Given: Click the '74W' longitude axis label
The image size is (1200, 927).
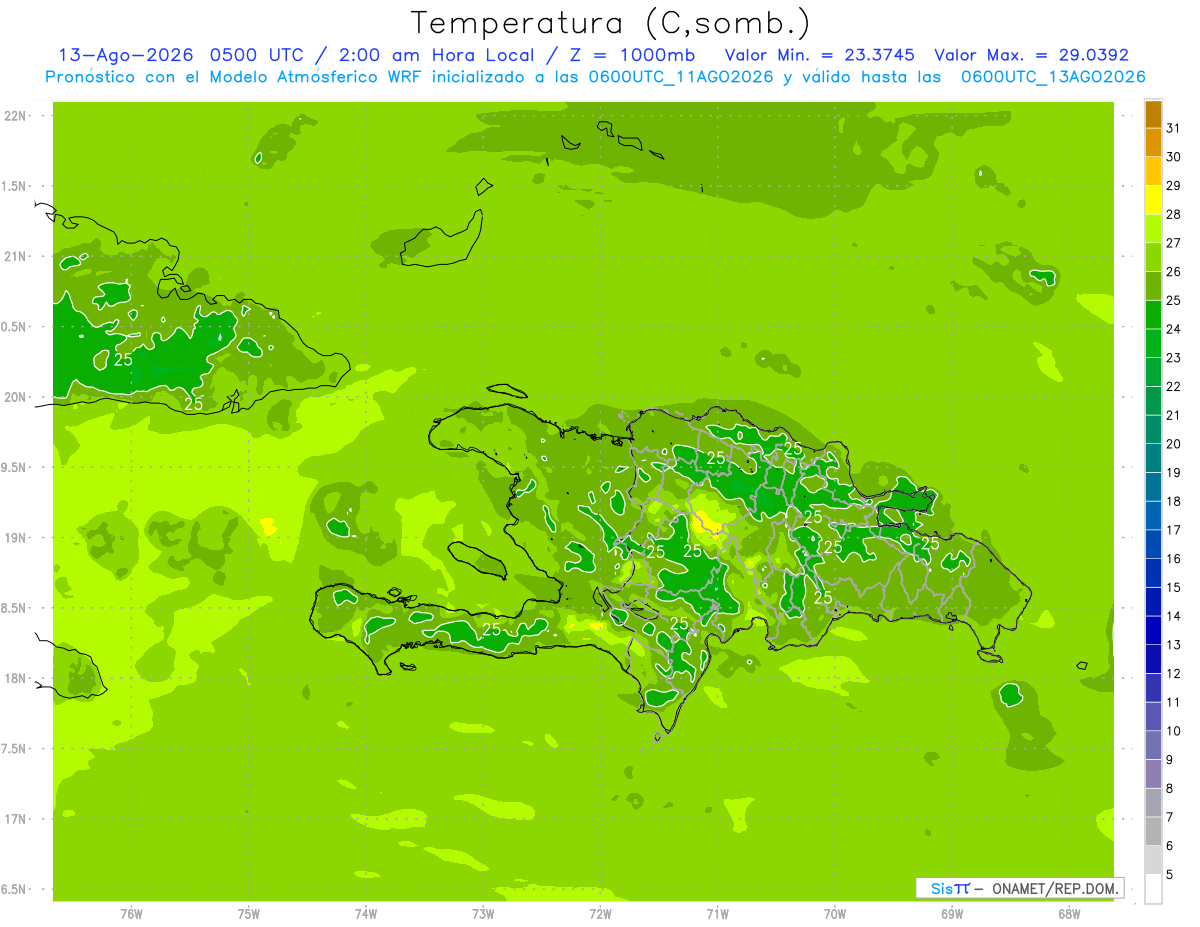Looking at the screenshot, I should pyautogui.click(x=365, y=914).
